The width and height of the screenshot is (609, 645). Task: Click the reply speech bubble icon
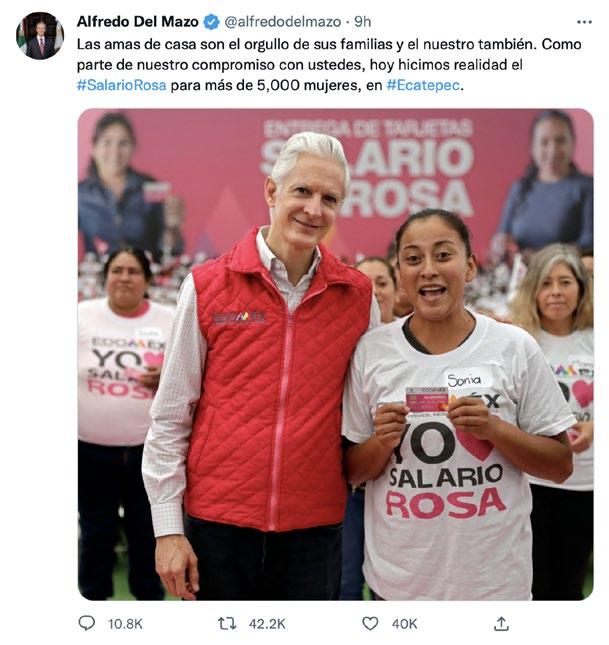pos(87,623)
